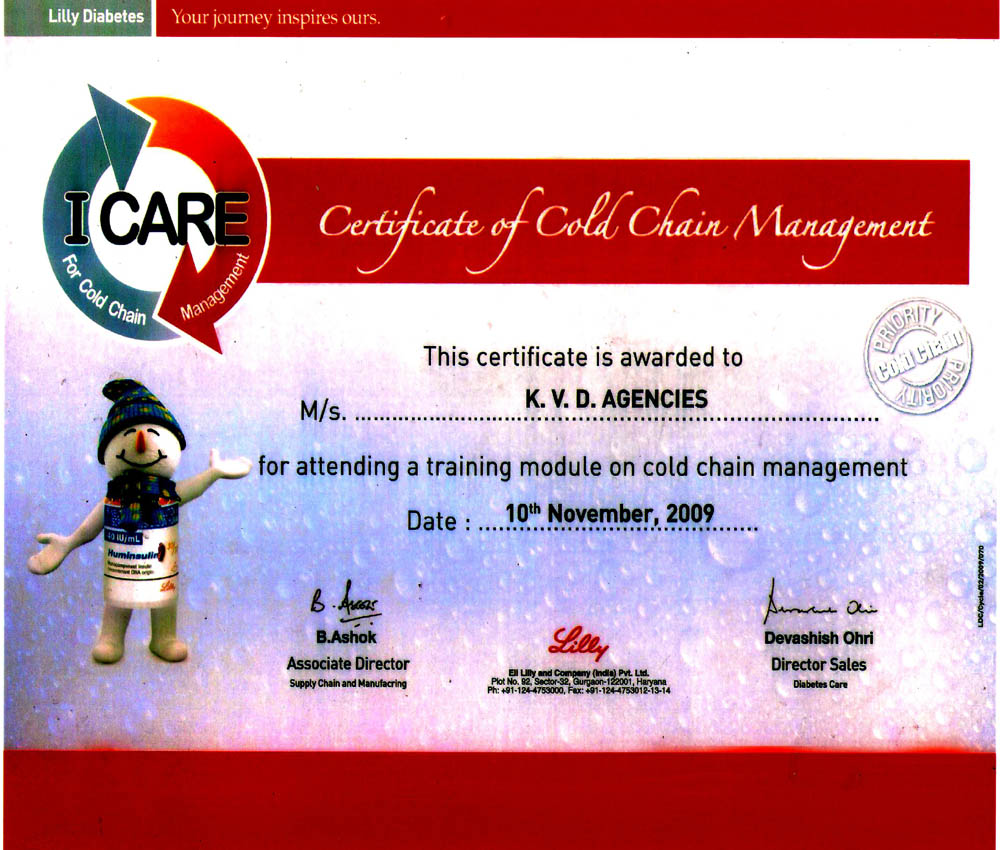Click the snowman insulin vial mascot
This screenshot has width=1000, height=850.
point(139,520)
